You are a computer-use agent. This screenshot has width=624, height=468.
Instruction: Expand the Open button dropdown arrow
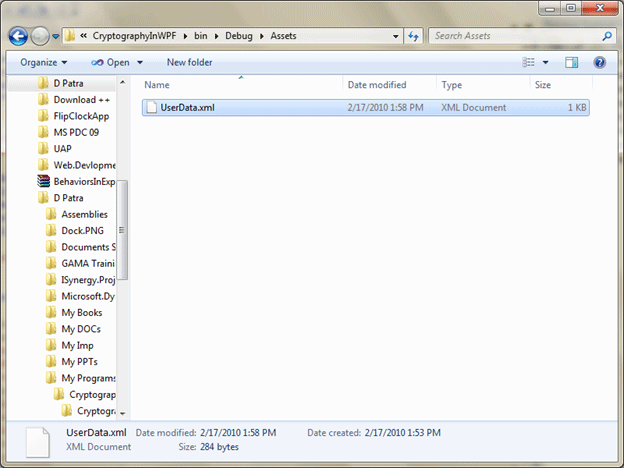pos(140,62)
